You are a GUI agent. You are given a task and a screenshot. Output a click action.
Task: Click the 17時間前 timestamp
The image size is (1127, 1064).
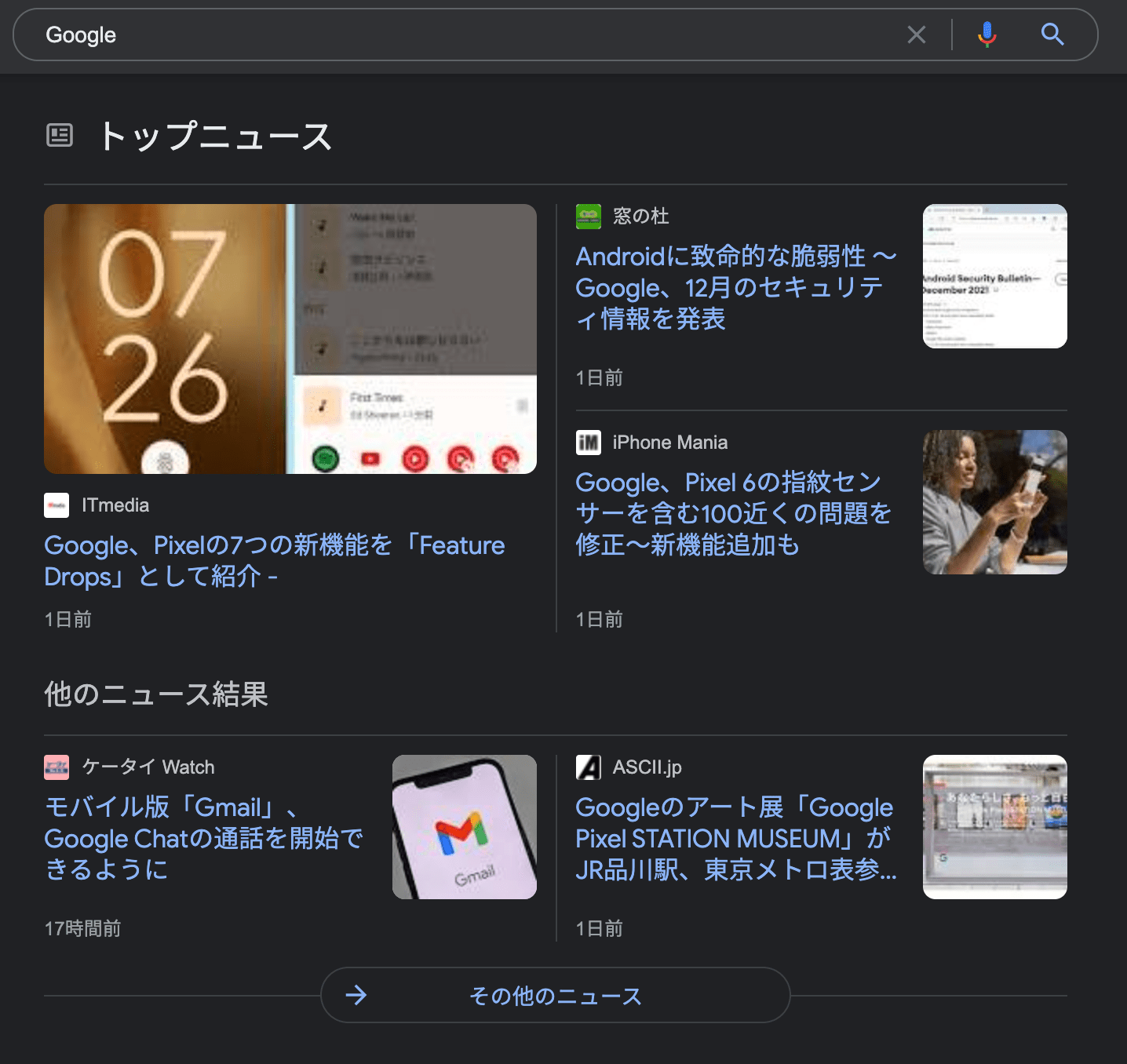click(82, 929)
